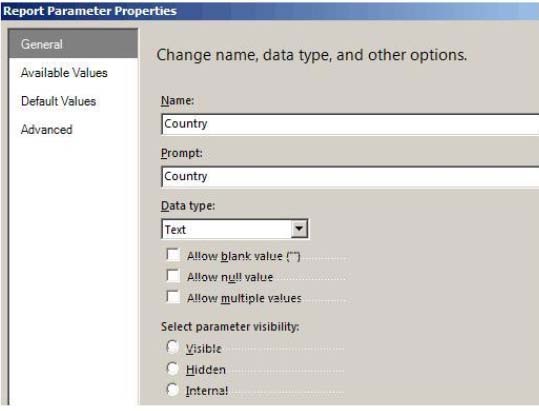Click the Data type: label
The height and width of the screenshot is (411, 539).
click(188, 206)
